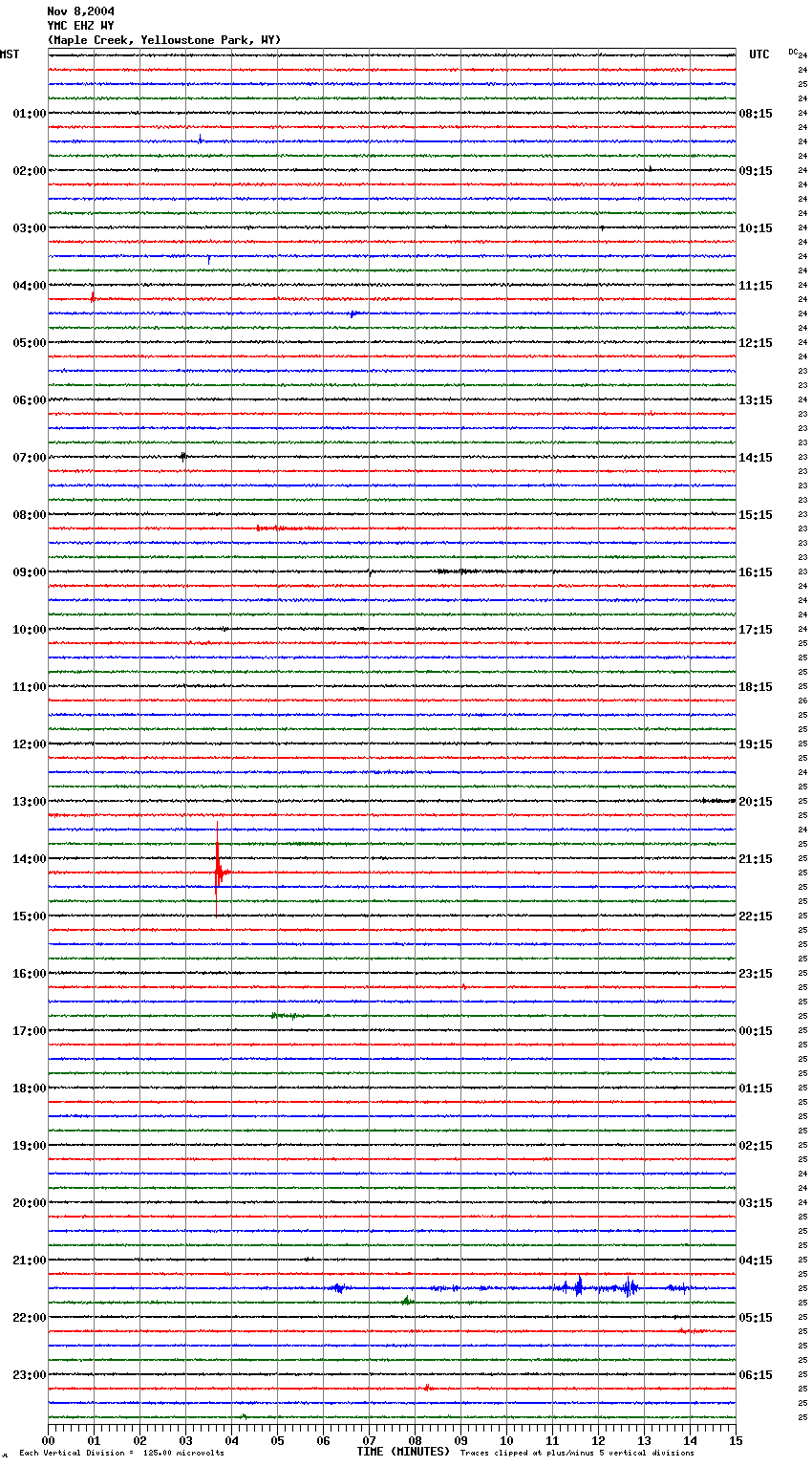Click the "00:15" UTC time label
Screen dimensions: 812x1466
[x=756, y=1031]
